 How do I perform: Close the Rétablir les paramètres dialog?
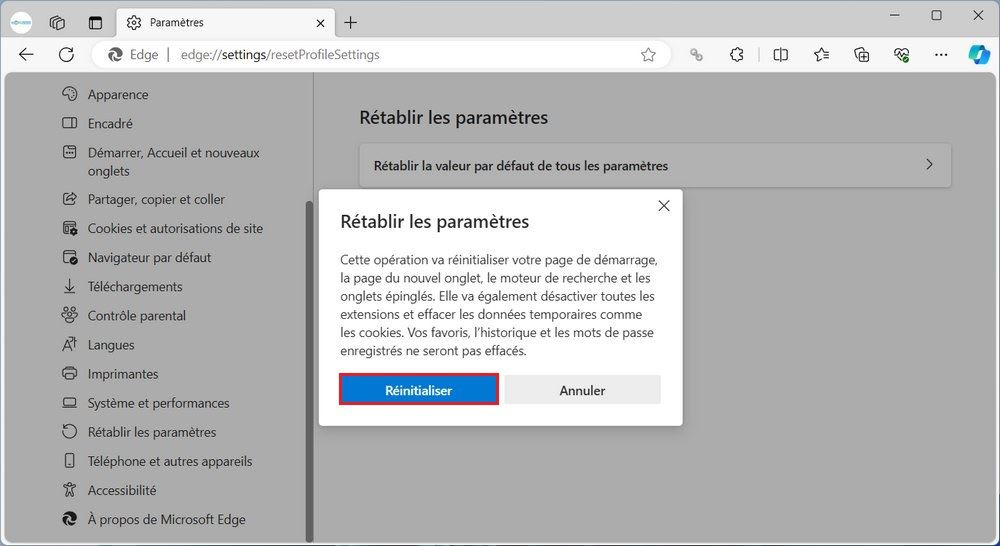point(664,206)
